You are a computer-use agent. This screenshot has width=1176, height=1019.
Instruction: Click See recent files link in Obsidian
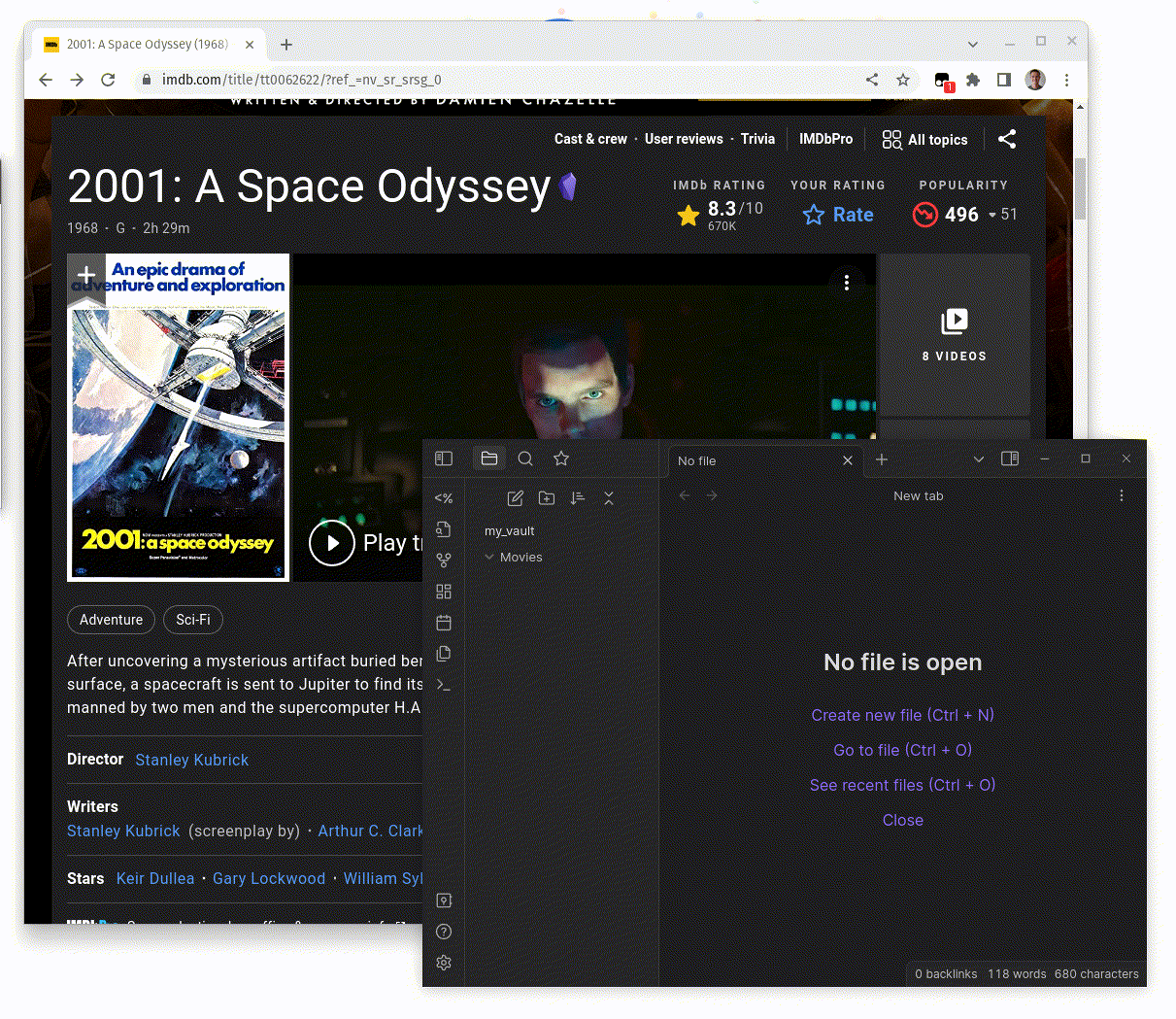(x=903, y=785)
